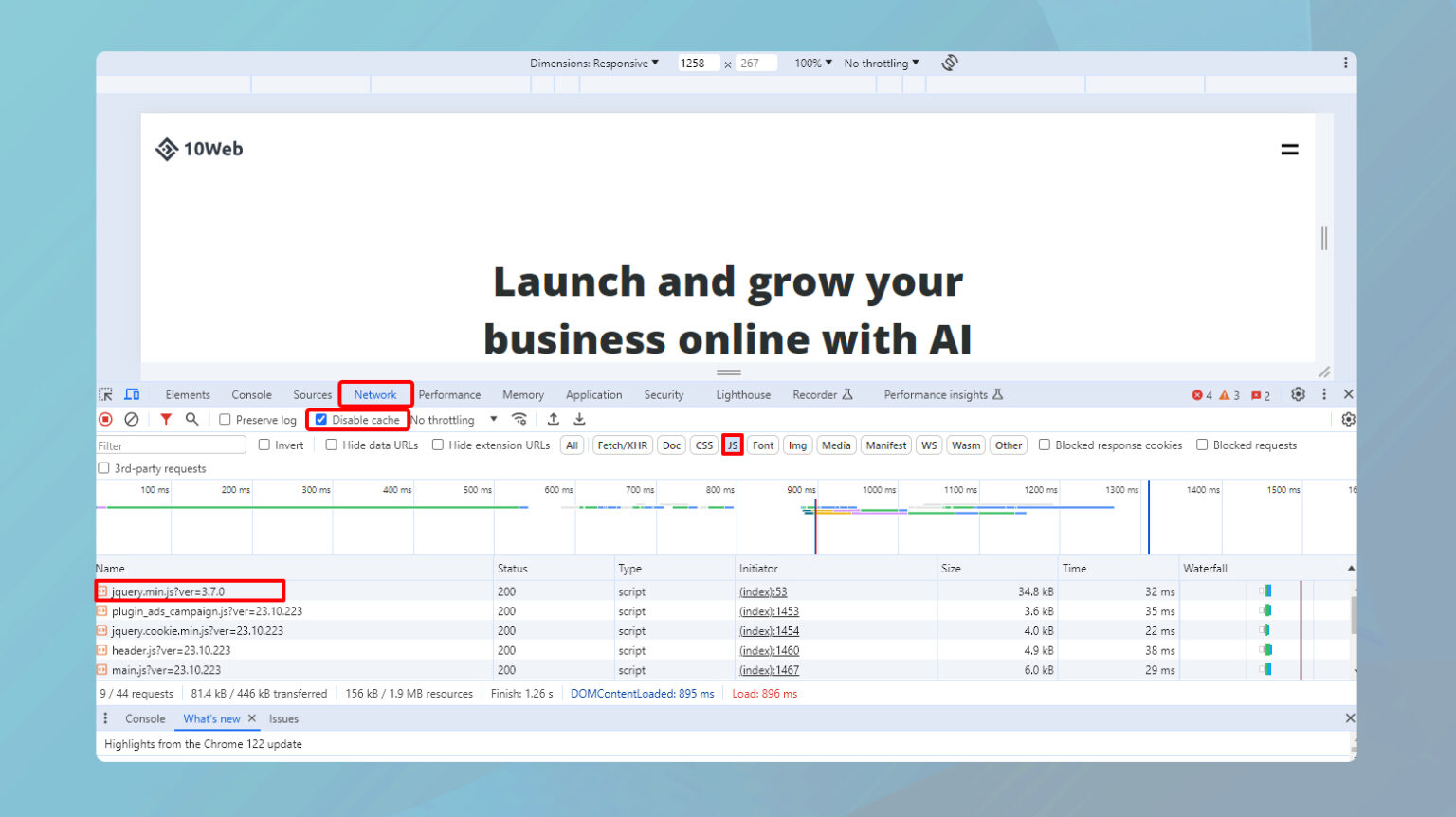Open the Performance panel tab
The width and height of the screenshot is (1456, 817).
point(449,395)
